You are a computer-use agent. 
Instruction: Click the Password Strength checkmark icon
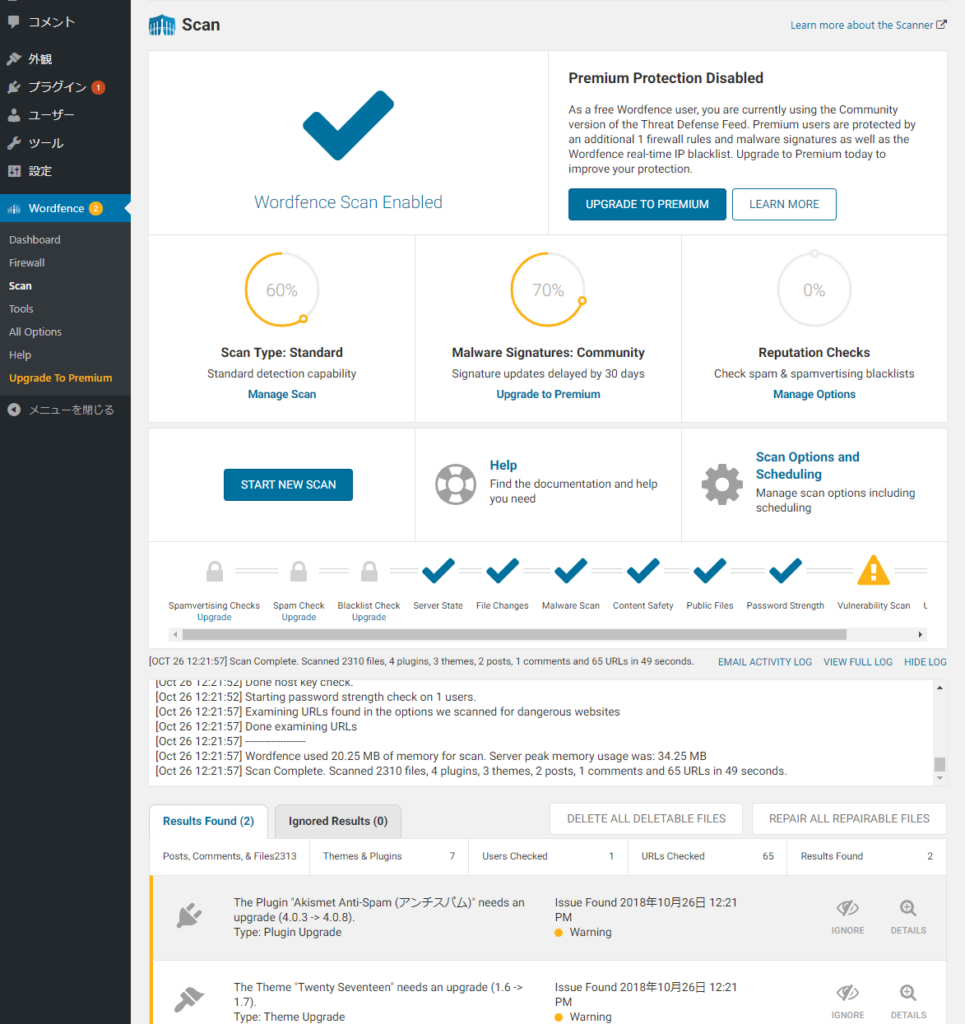pos(785,571)
